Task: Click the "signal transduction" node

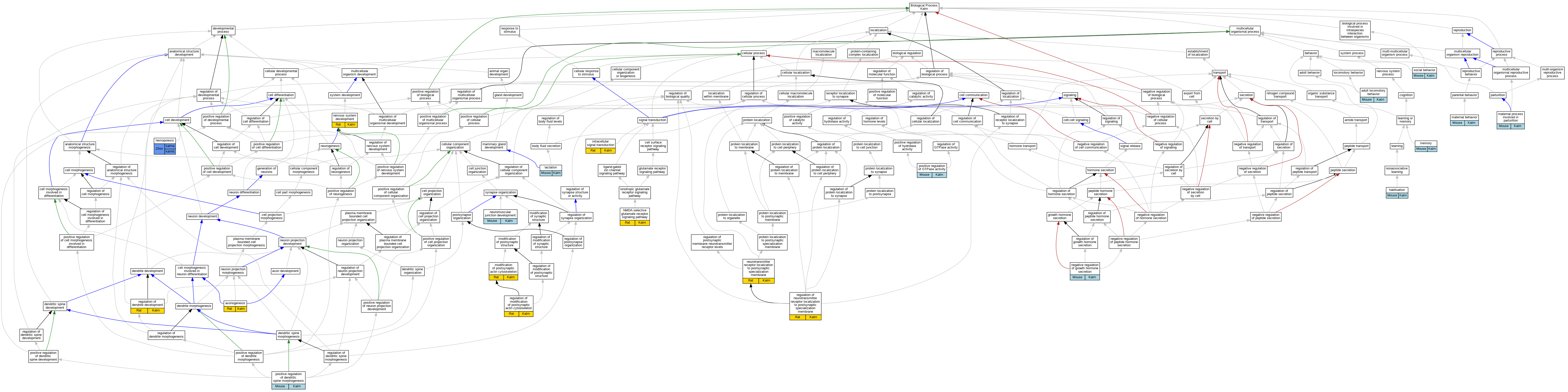Action: (x=652, y=120)
